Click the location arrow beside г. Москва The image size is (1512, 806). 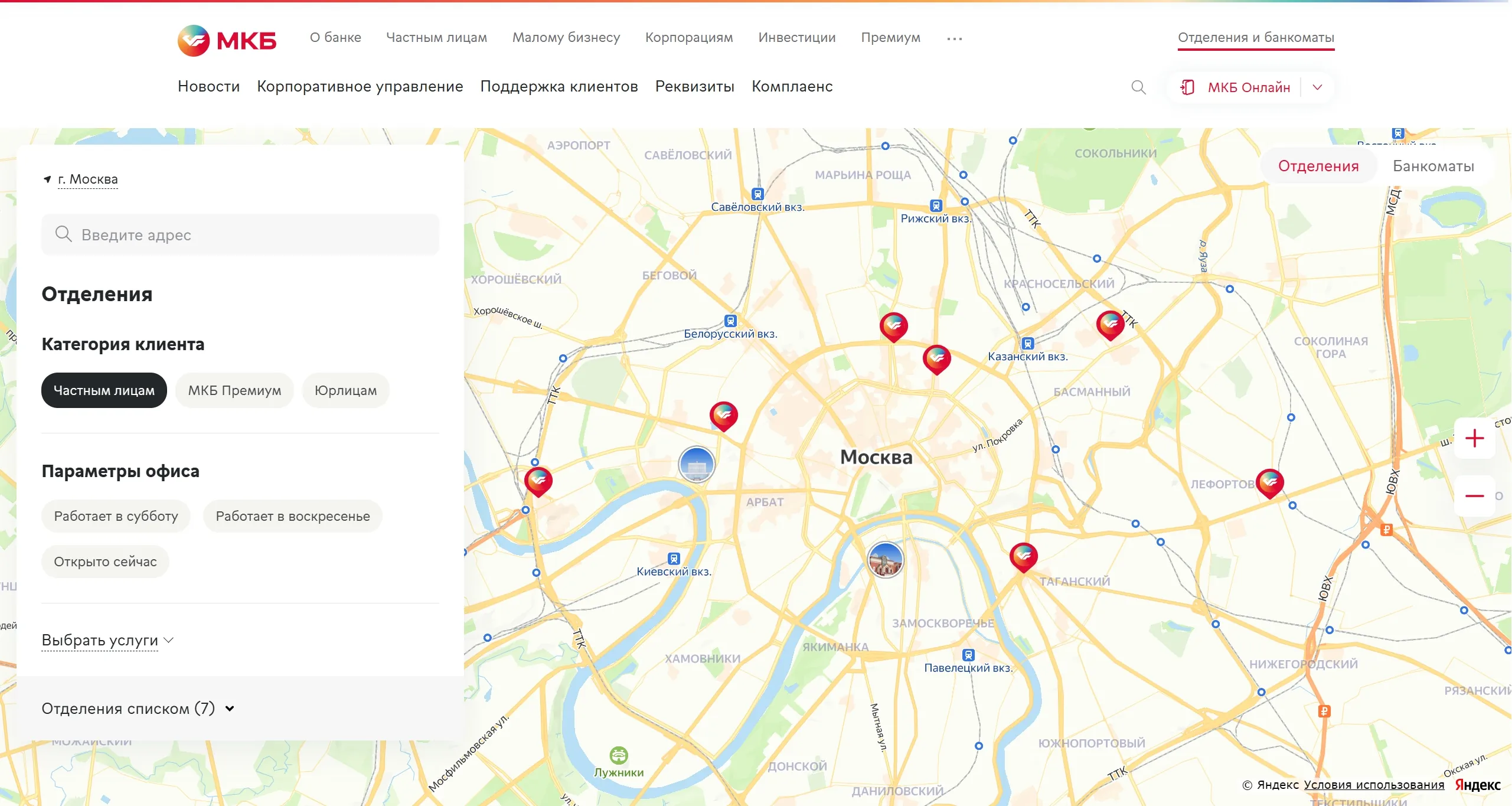click(47, 179)
